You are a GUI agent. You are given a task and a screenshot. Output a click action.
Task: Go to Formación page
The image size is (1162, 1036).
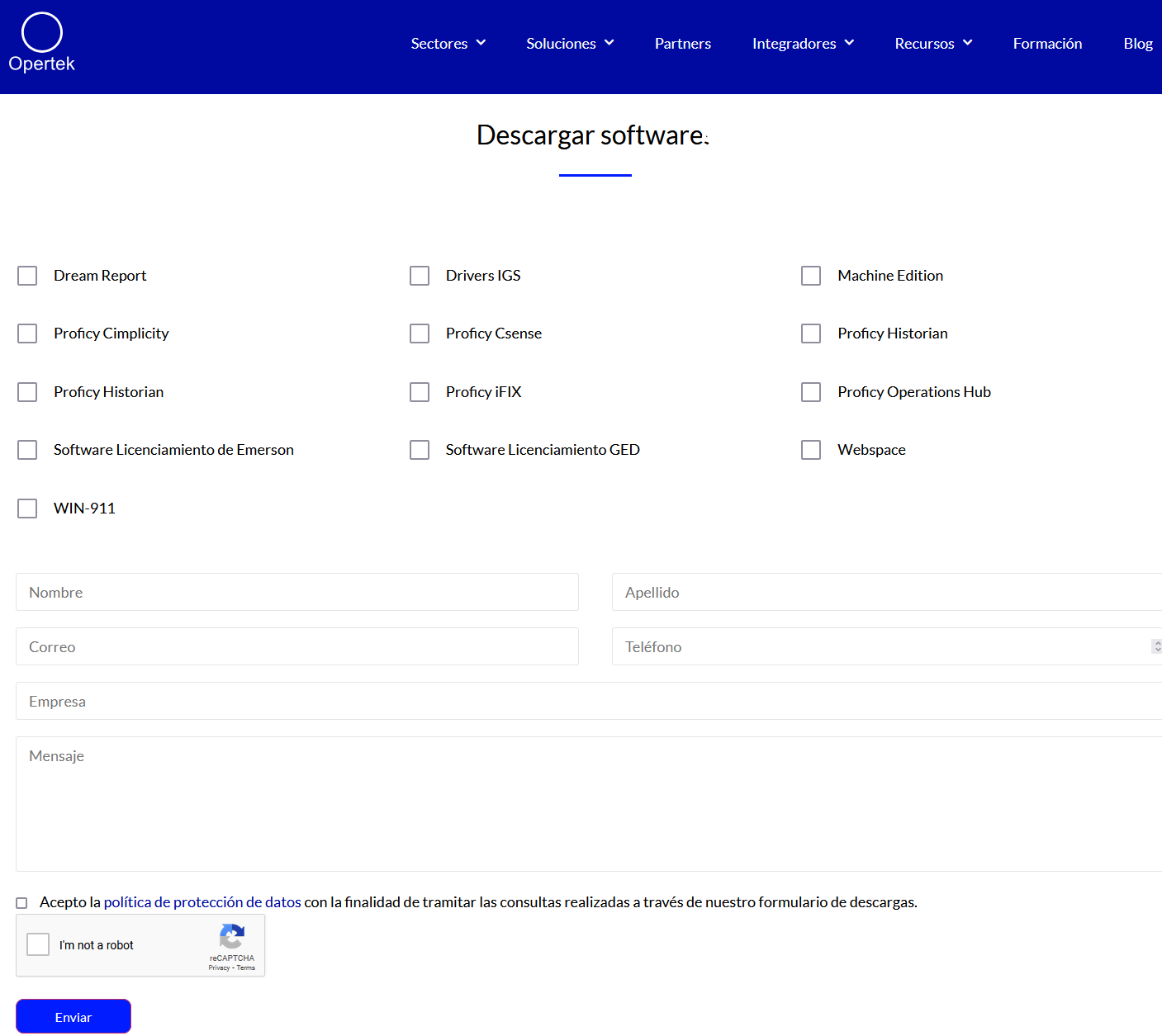[1047, 44]
